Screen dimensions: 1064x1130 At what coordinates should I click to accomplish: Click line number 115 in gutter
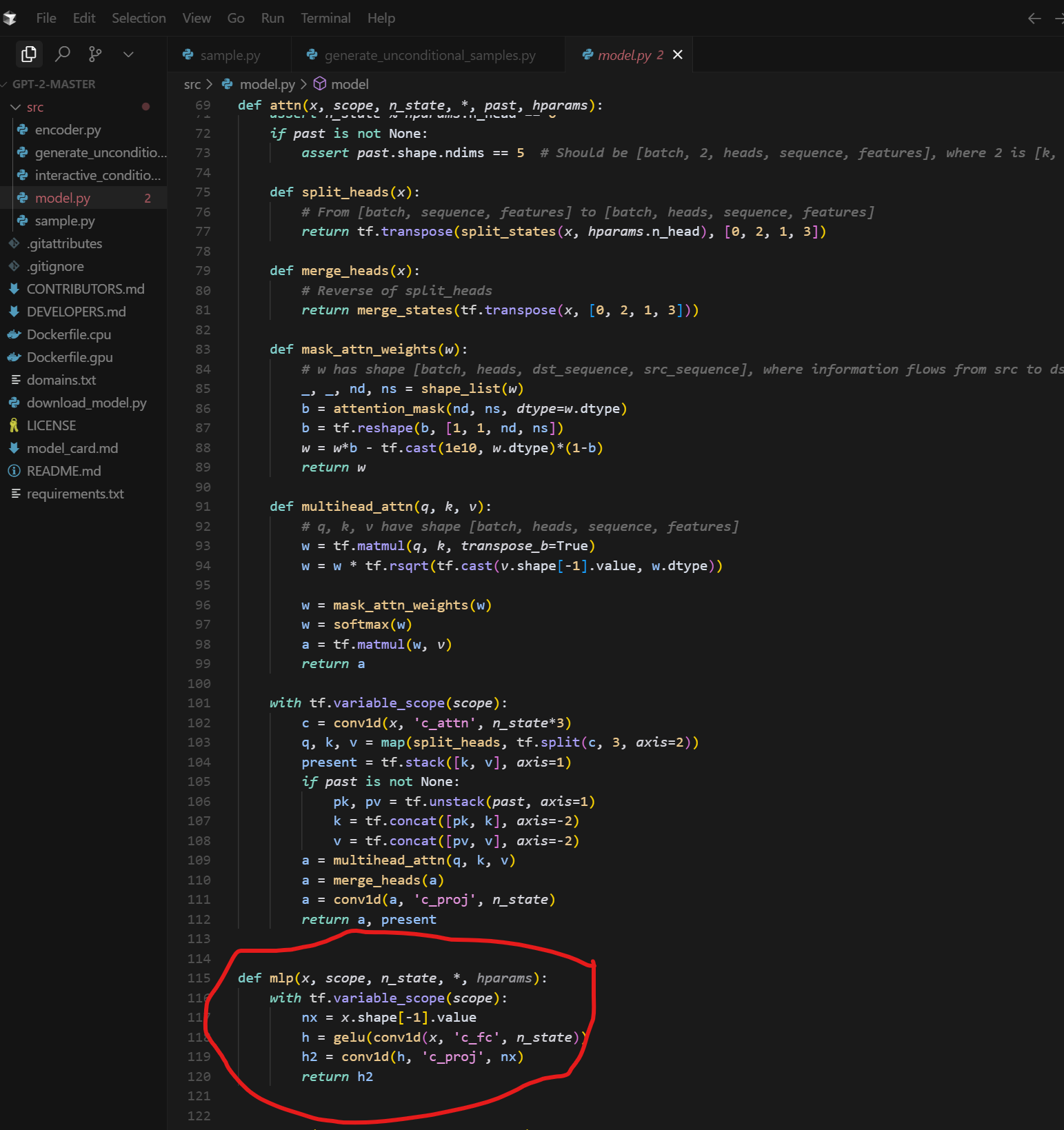coord(199,978)
